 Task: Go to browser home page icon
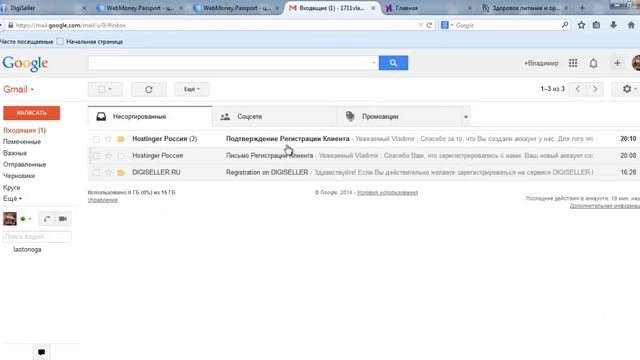tap(631, 25)
